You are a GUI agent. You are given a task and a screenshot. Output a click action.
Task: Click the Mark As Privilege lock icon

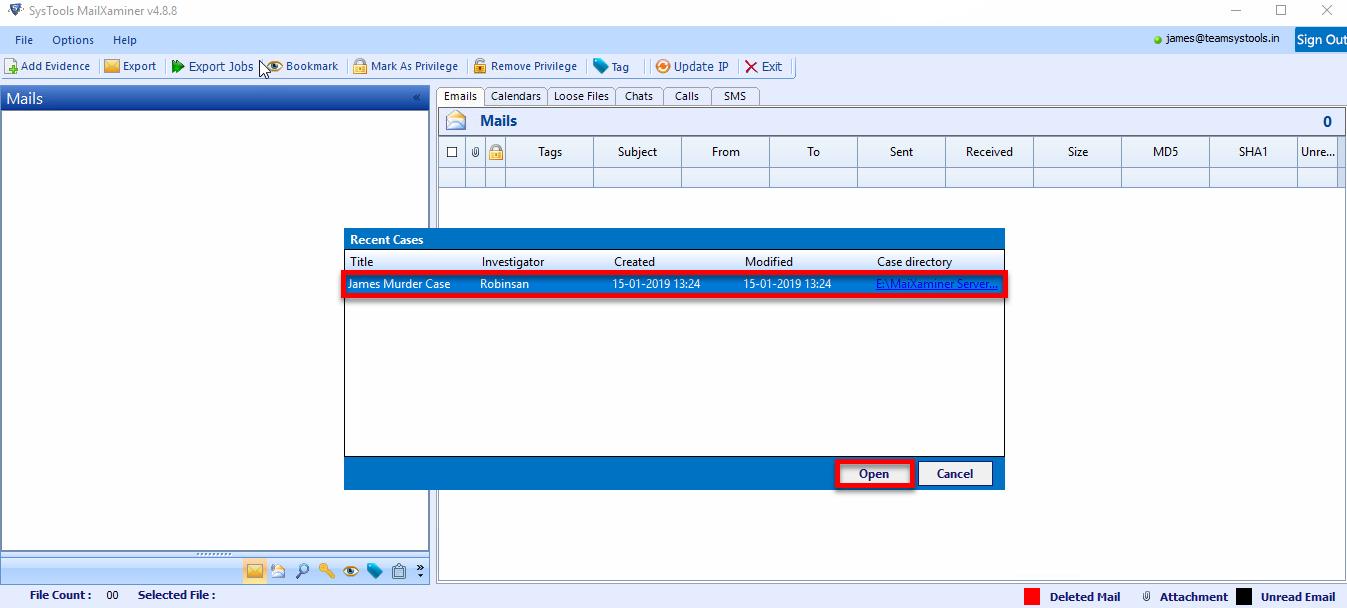(360, 67)
